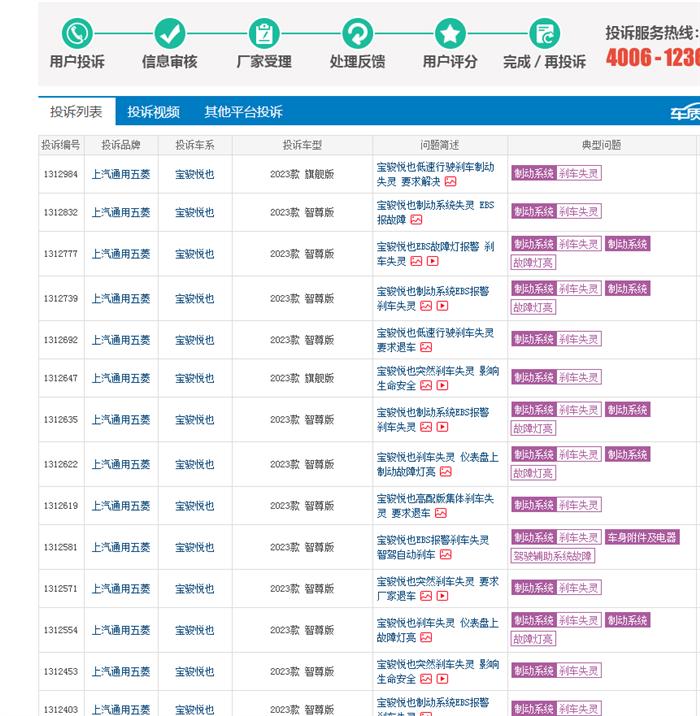Click 车身附件及电器 tag in row 1312581
This screenshot has width=700, height=716.
coord(642,537)
